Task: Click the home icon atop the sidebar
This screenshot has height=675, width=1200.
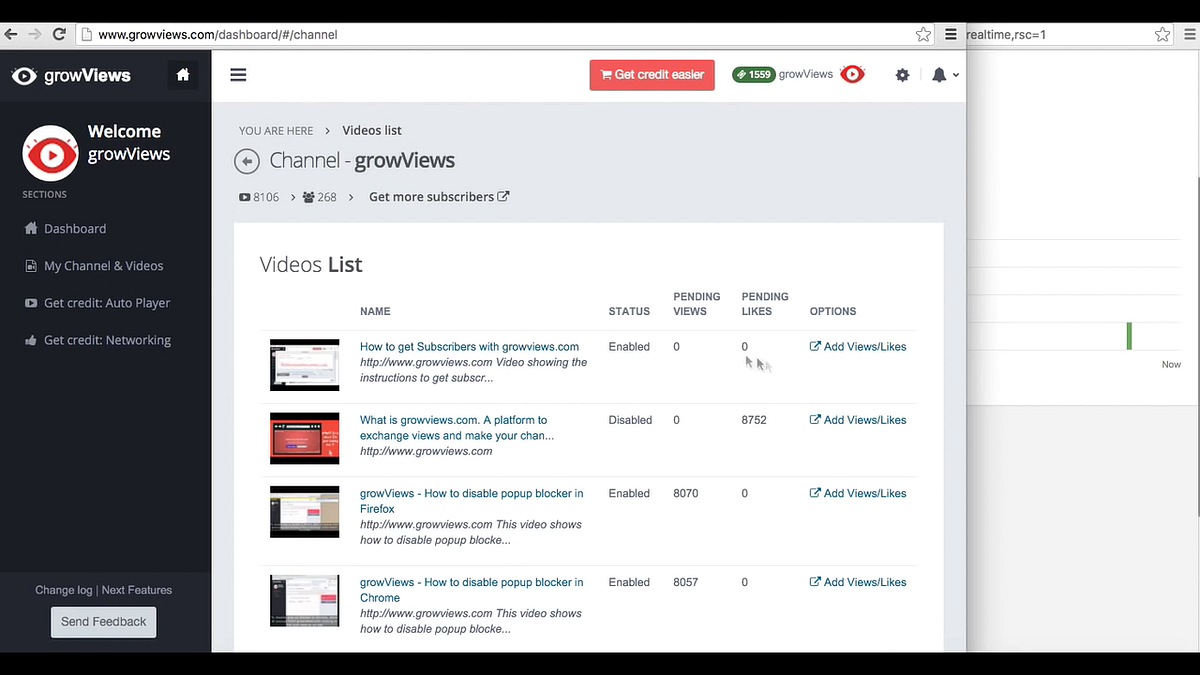Action: point(183,74)
